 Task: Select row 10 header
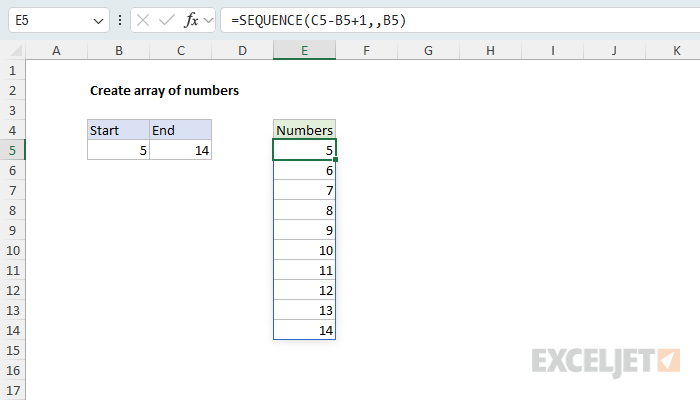[x=12, y=250]
